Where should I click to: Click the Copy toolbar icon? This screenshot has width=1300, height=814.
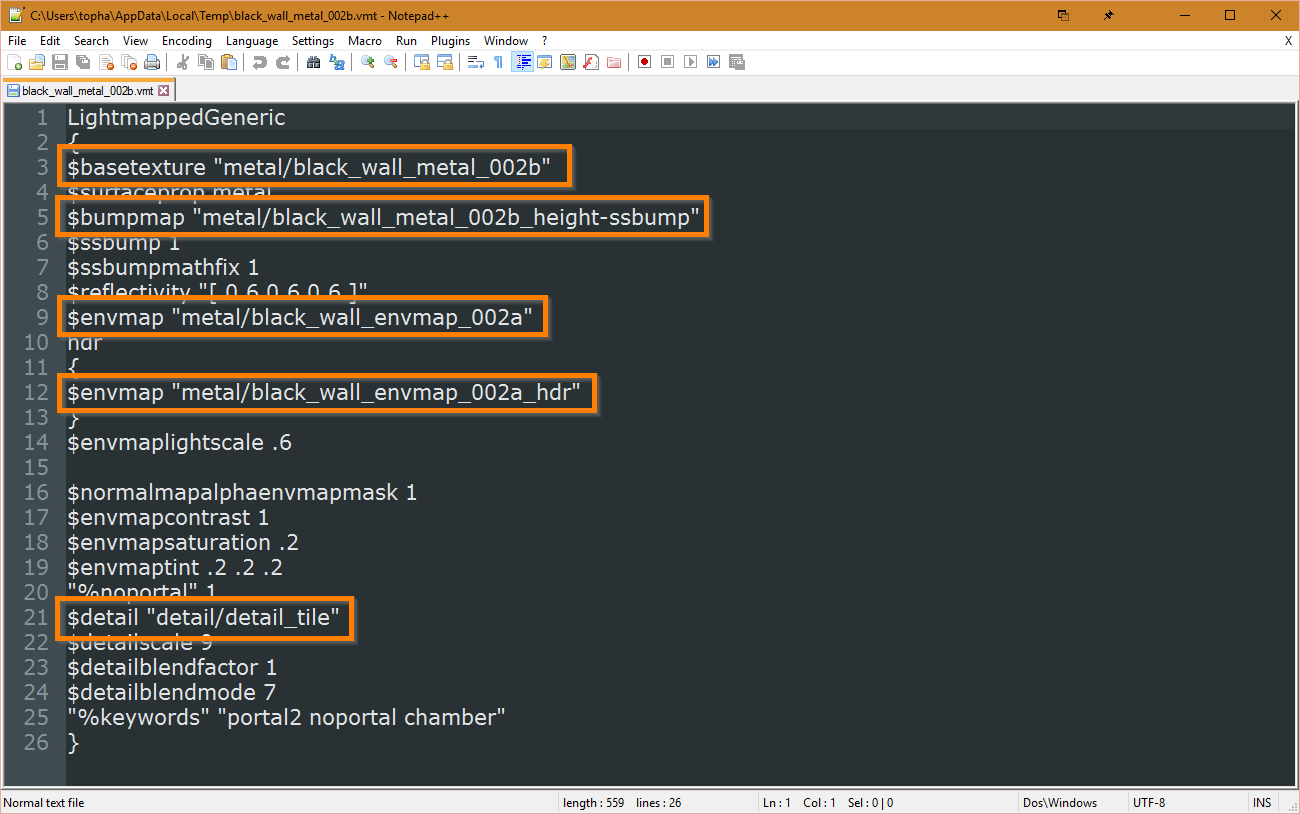(x=206, y=62)
